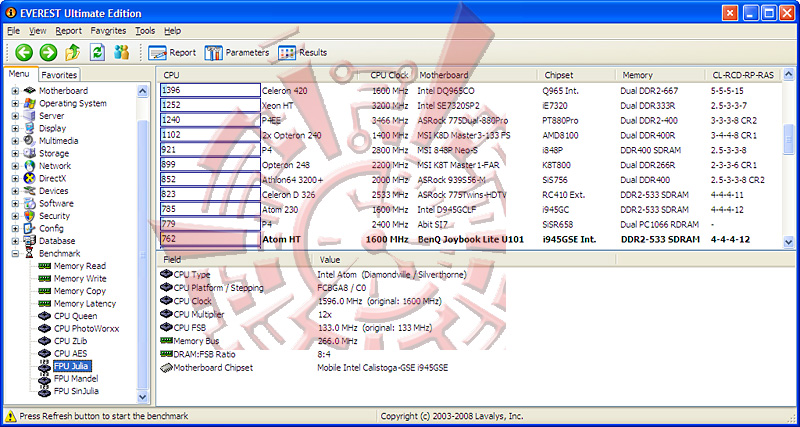Expand the Display tree node
The width and height of the screenshot is (800, 427).
point(15,129)
